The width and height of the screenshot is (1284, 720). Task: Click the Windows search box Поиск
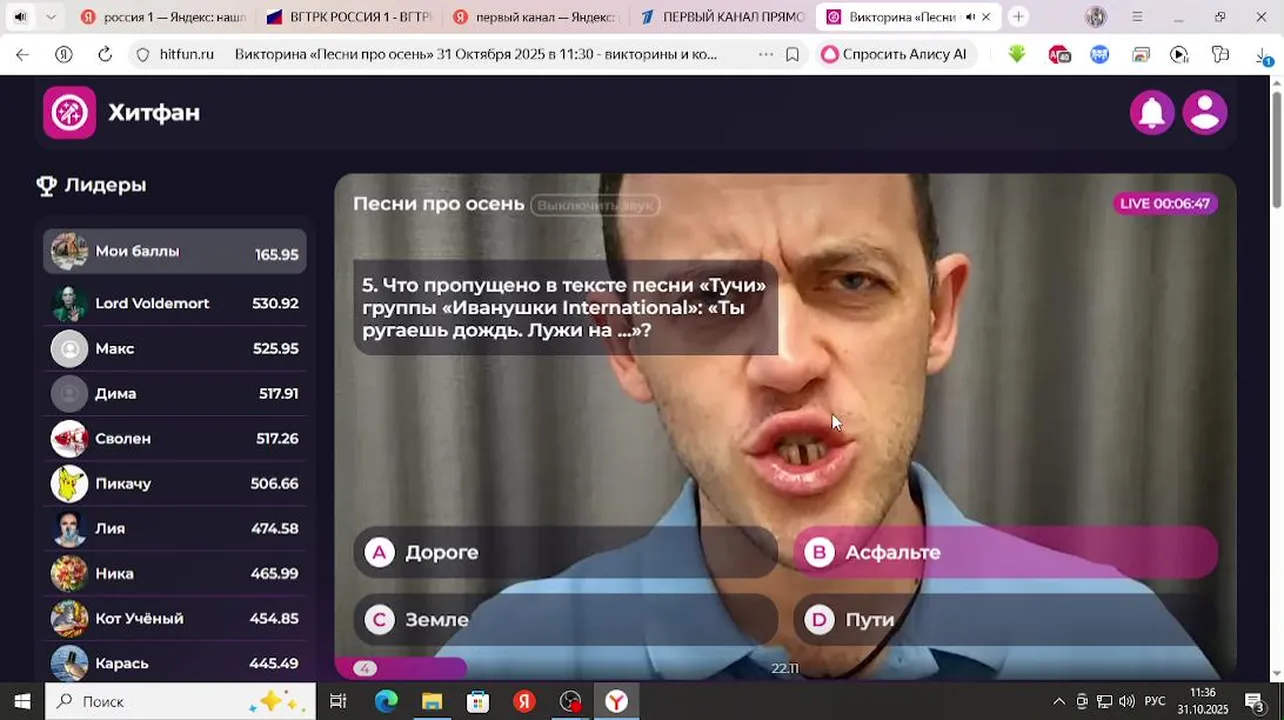pos(180,702)
